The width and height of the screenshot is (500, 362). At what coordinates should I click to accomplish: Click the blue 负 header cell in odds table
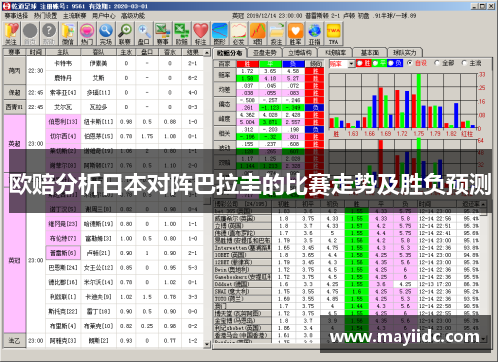293,64
